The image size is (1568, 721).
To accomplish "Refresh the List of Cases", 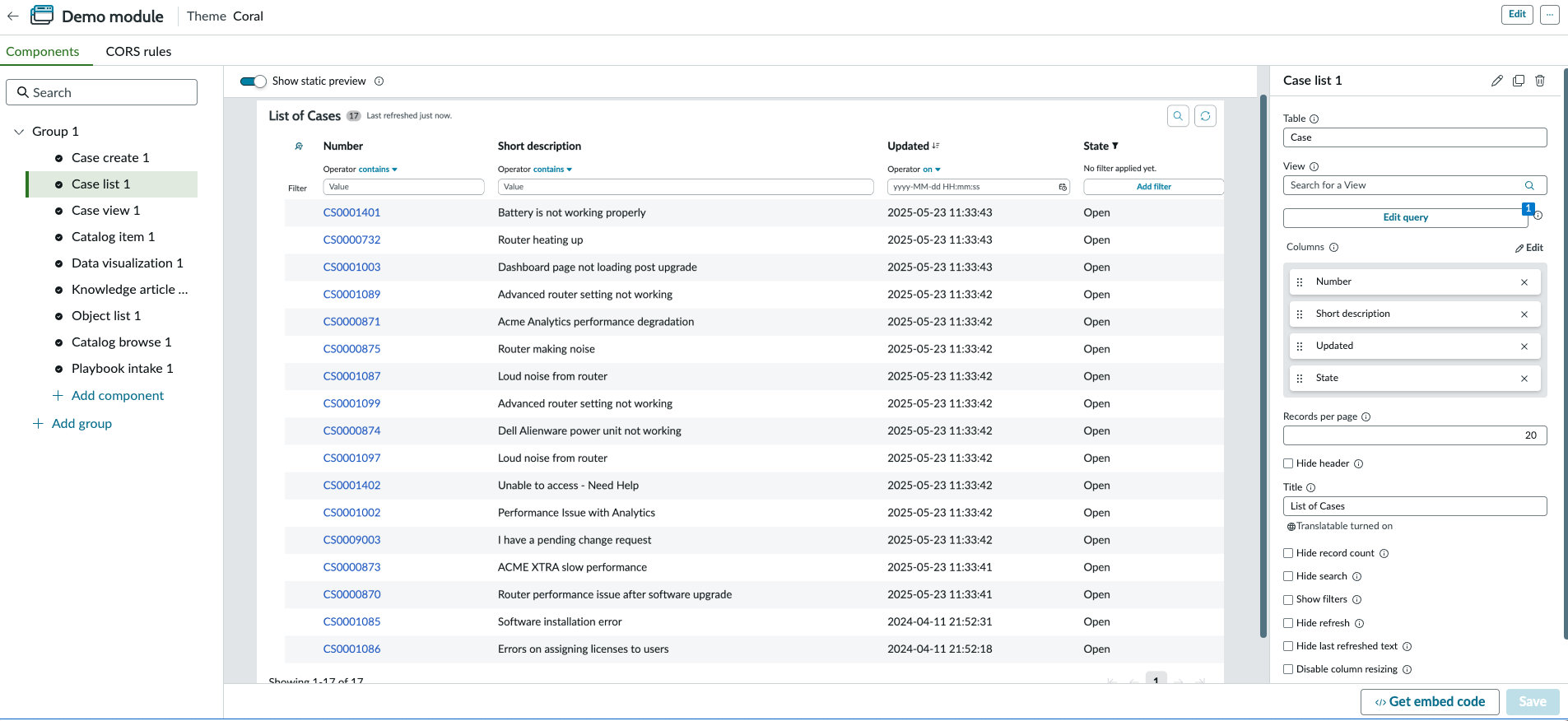I will click(1205, 116).
